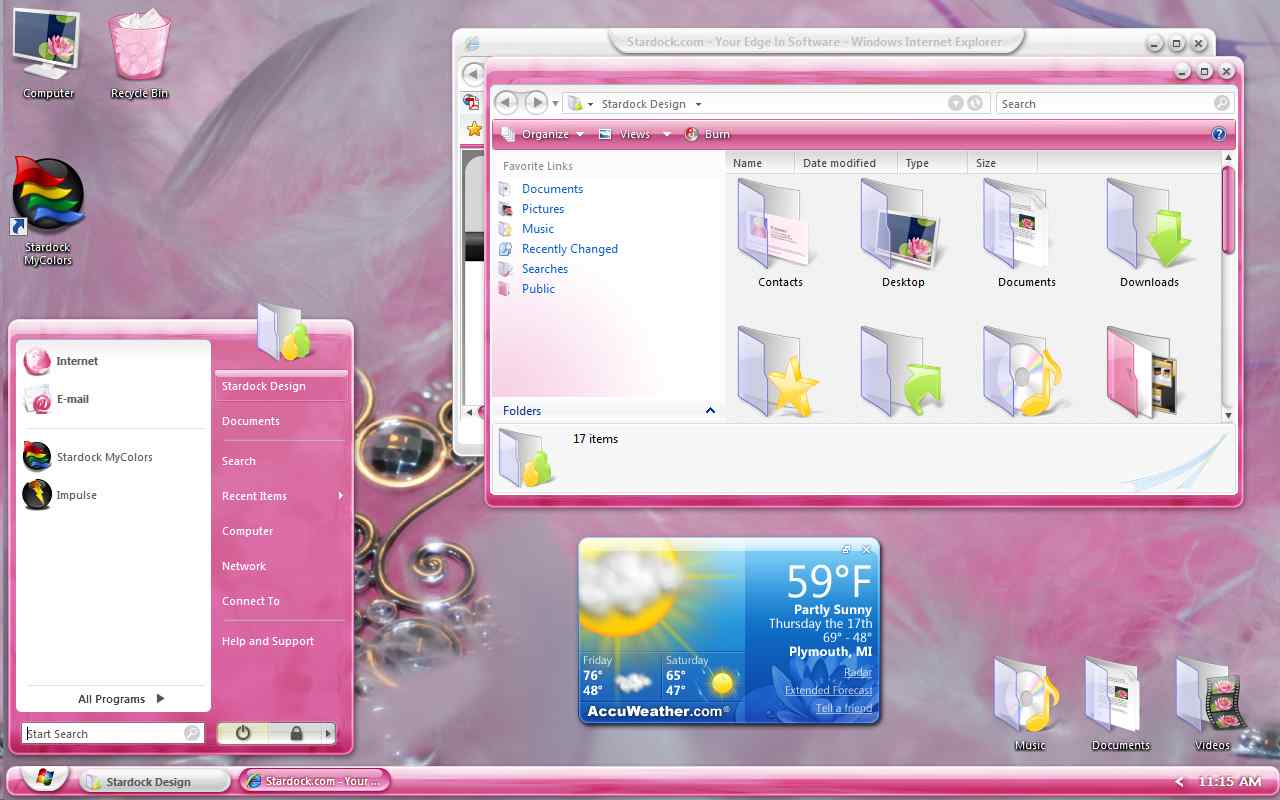Click the Burn toolbar button
Viewport: 1280px width, 800px height.
click(x=707, y=134)
